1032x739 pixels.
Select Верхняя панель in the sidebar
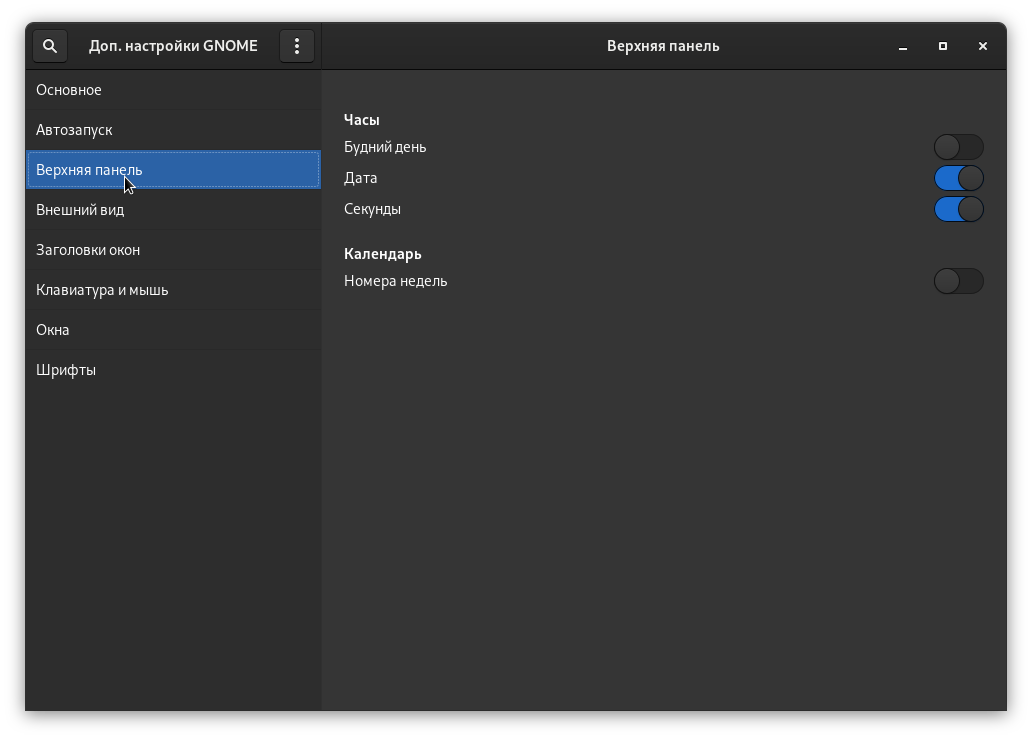click(x=89, y=170)
